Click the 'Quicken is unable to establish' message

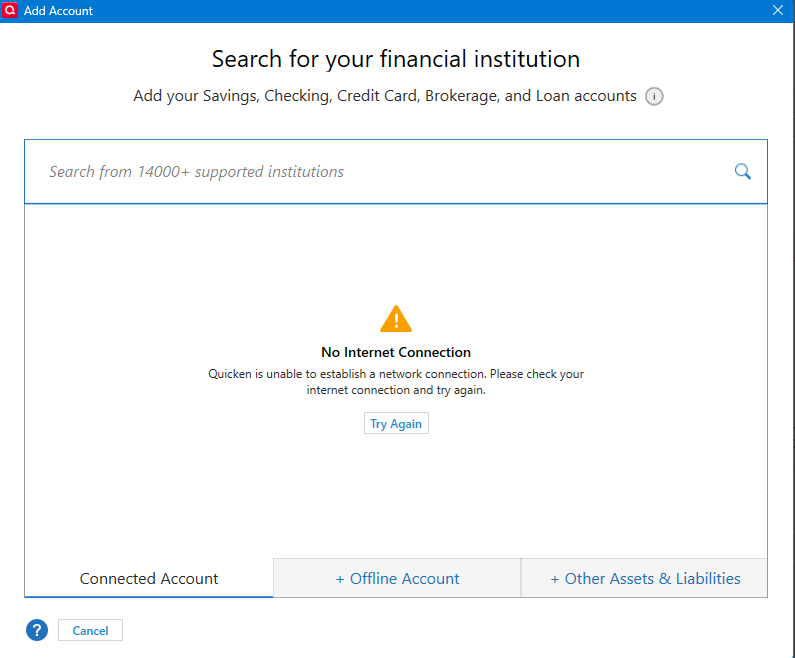[x=396, y=382]
